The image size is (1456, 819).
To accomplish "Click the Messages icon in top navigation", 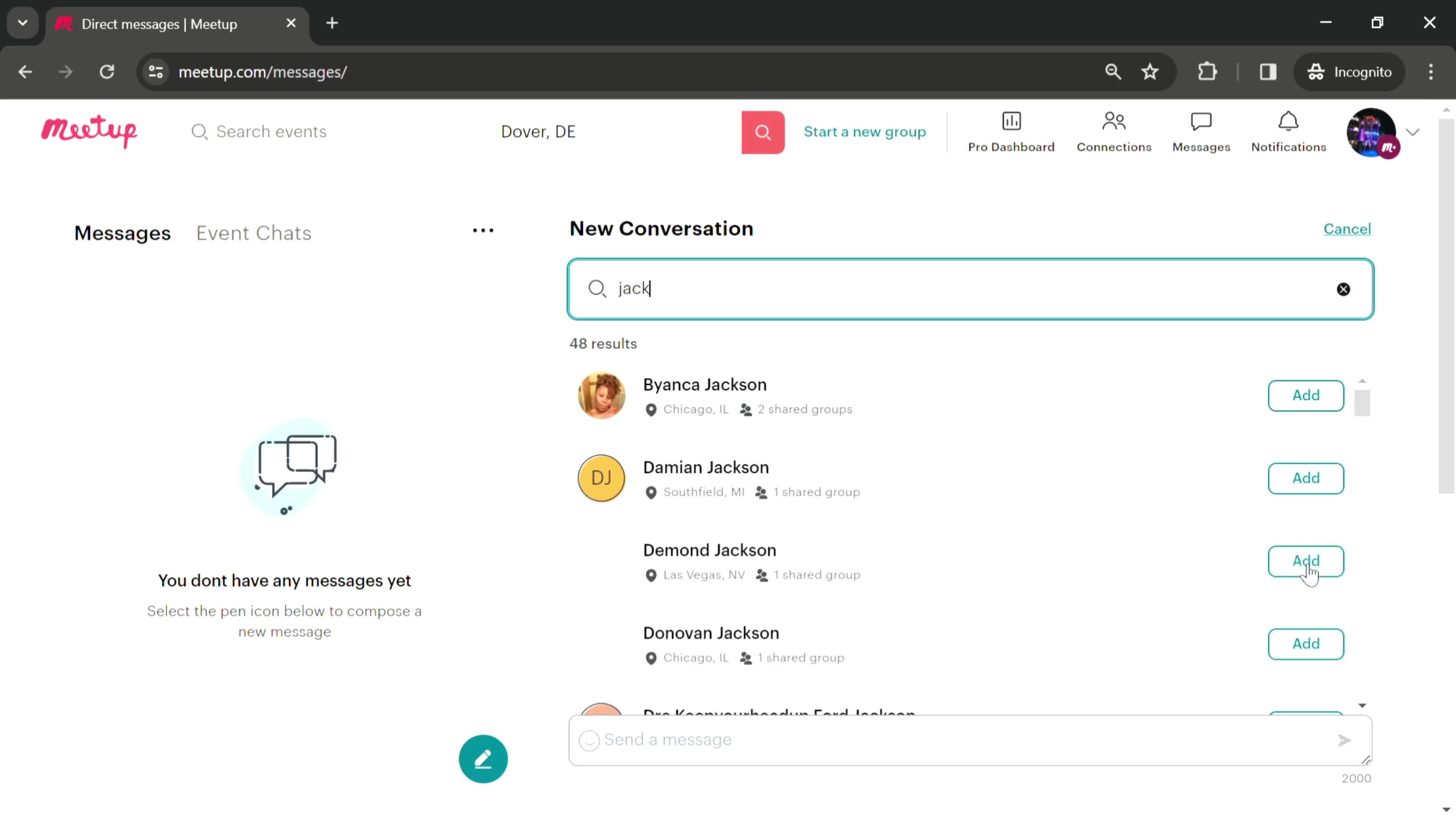I will tap(1201, 131).
